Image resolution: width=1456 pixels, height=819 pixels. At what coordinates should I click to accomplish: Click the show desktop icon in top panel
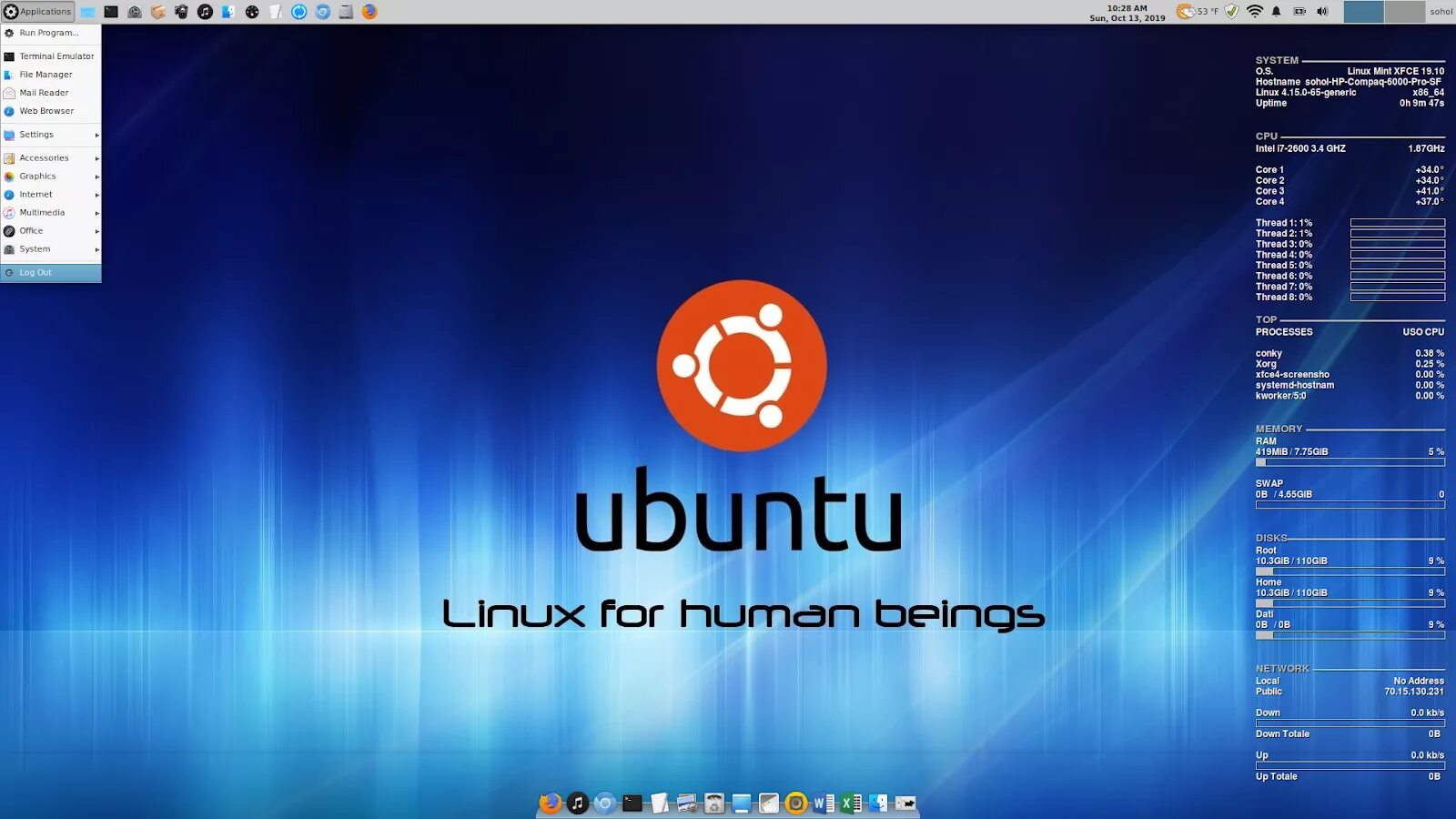87,12
